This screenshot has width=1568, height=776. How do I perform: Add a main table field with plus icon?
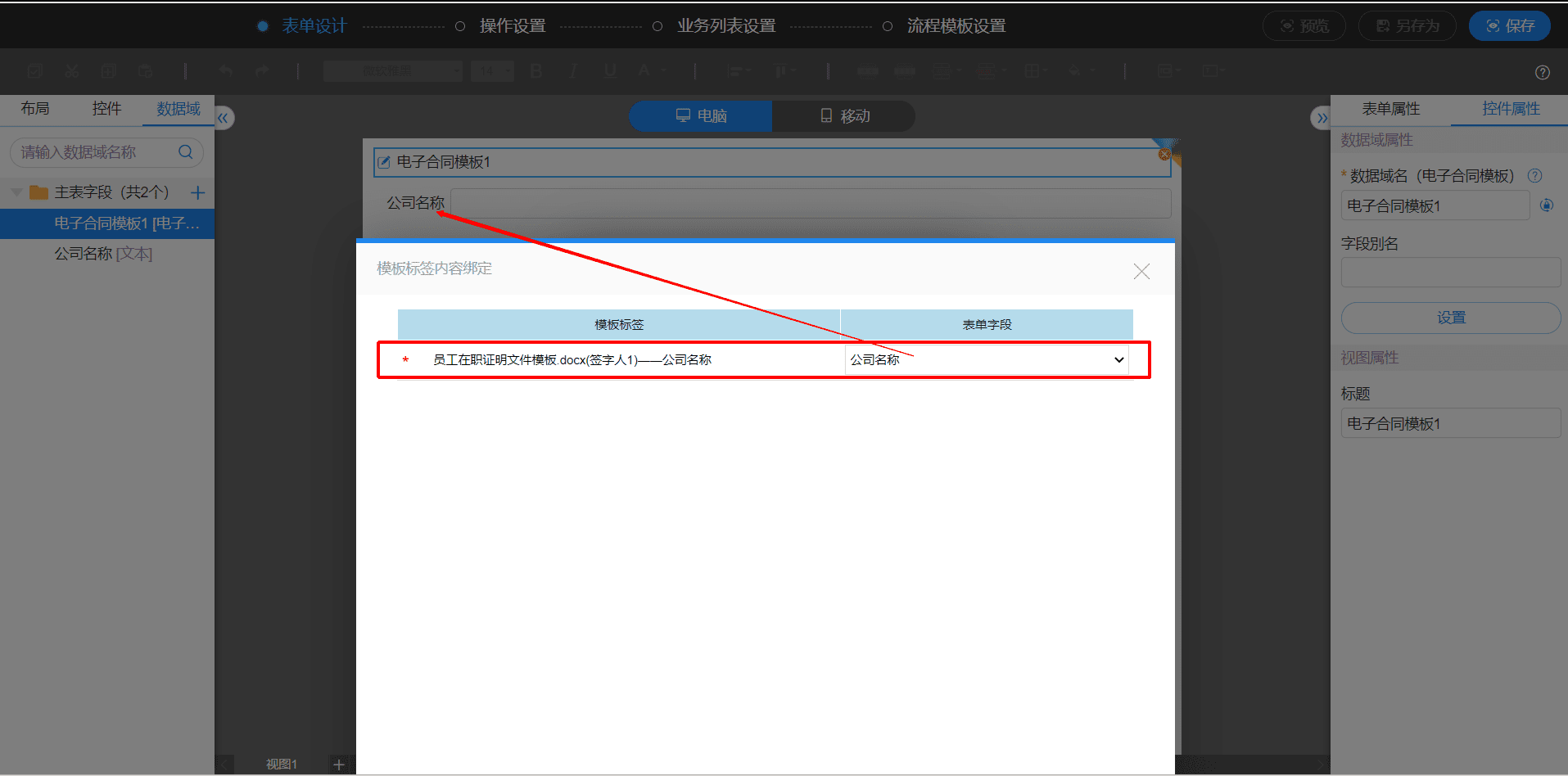pos(197,192)
